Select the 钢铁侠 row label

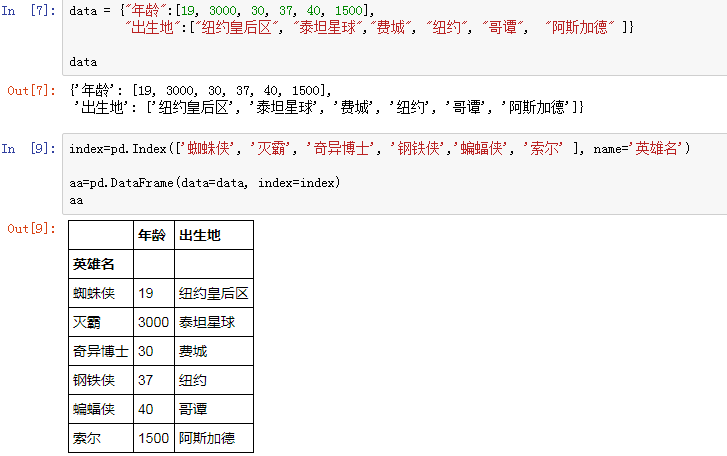tap(101, 380)
